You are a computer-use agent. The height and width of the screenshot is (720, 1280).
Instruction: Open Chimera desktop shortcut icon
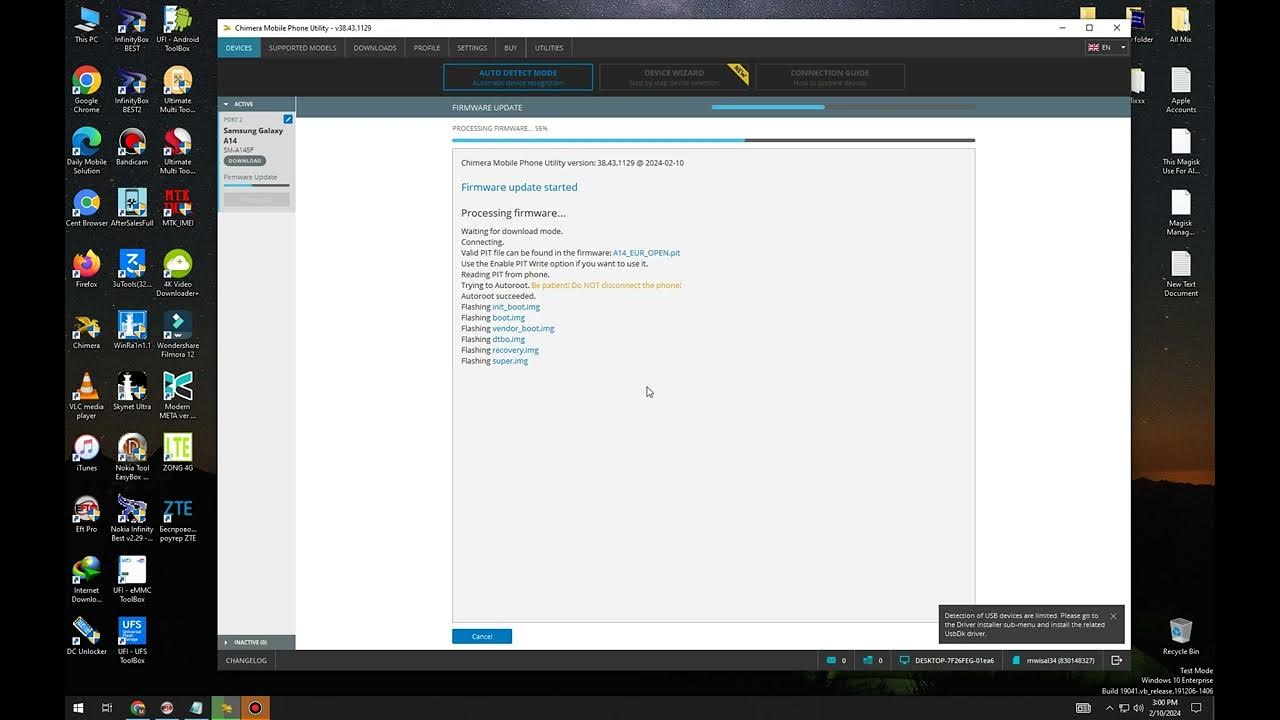click(87, 331)
